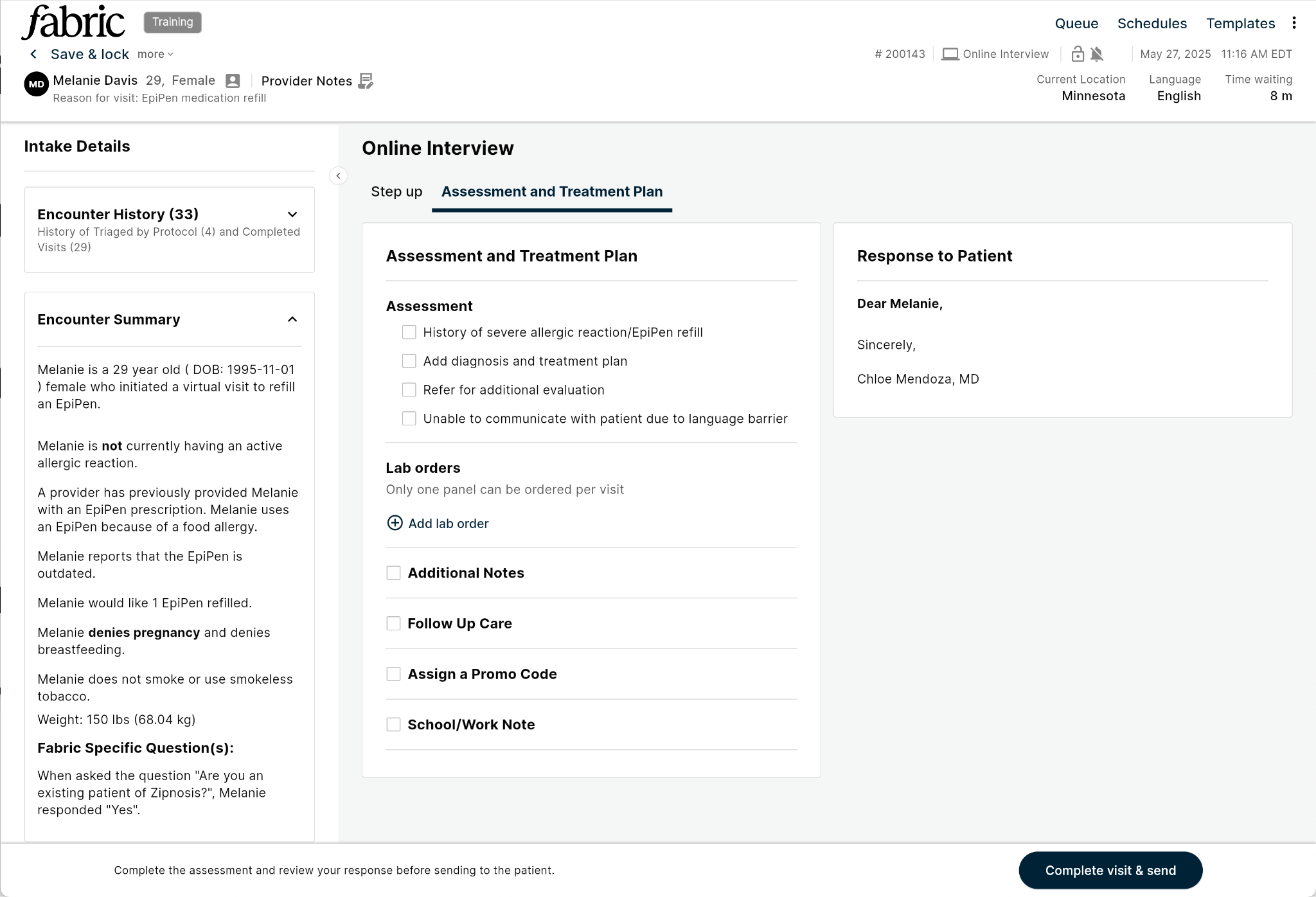
Task: Collapse the Intake Details side panel
Action: pyautogui.click(x=338, y=176)
